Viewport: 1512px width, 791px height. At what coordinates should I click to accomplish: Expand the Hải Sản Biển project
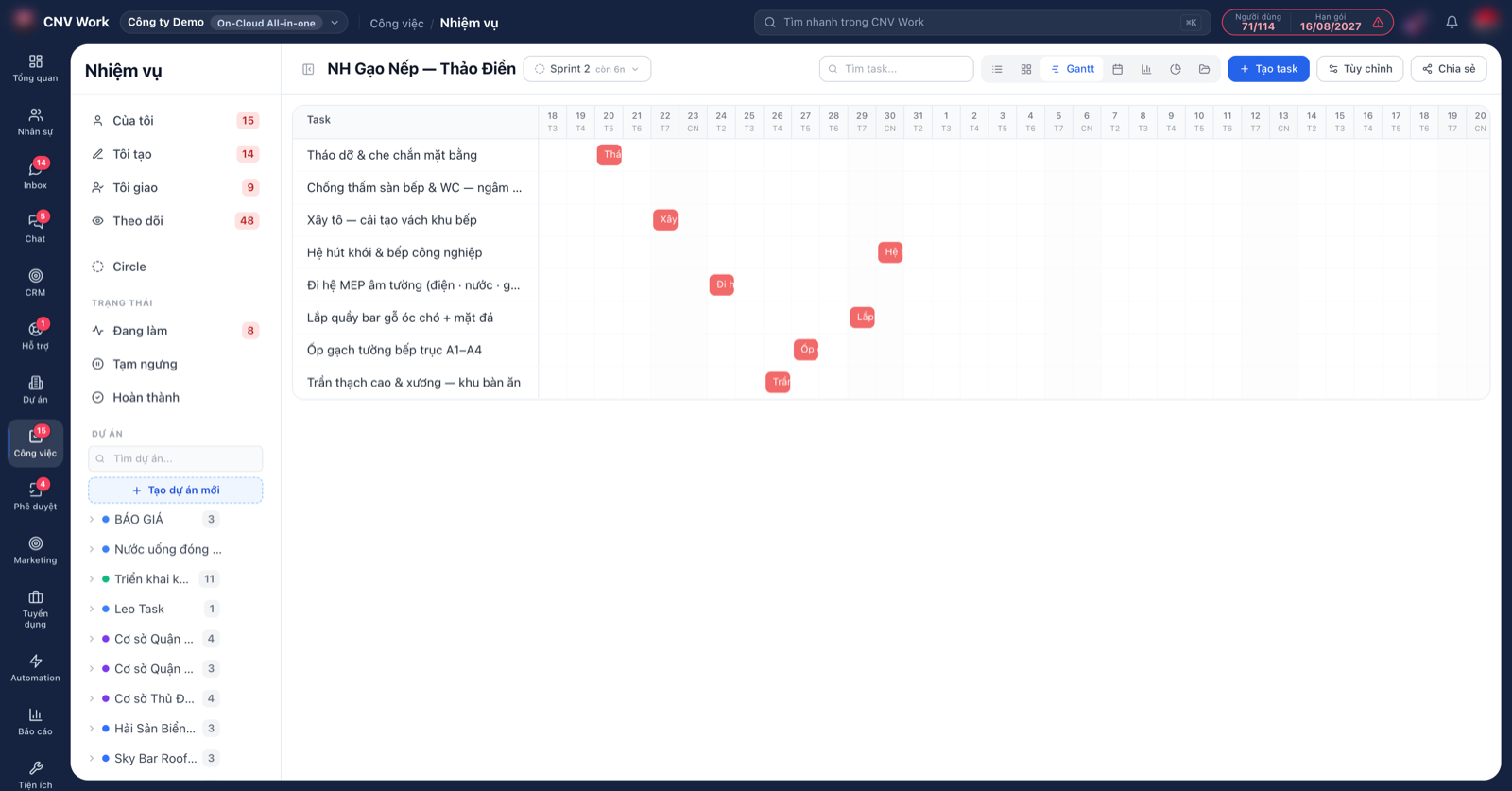coord(92,729)
